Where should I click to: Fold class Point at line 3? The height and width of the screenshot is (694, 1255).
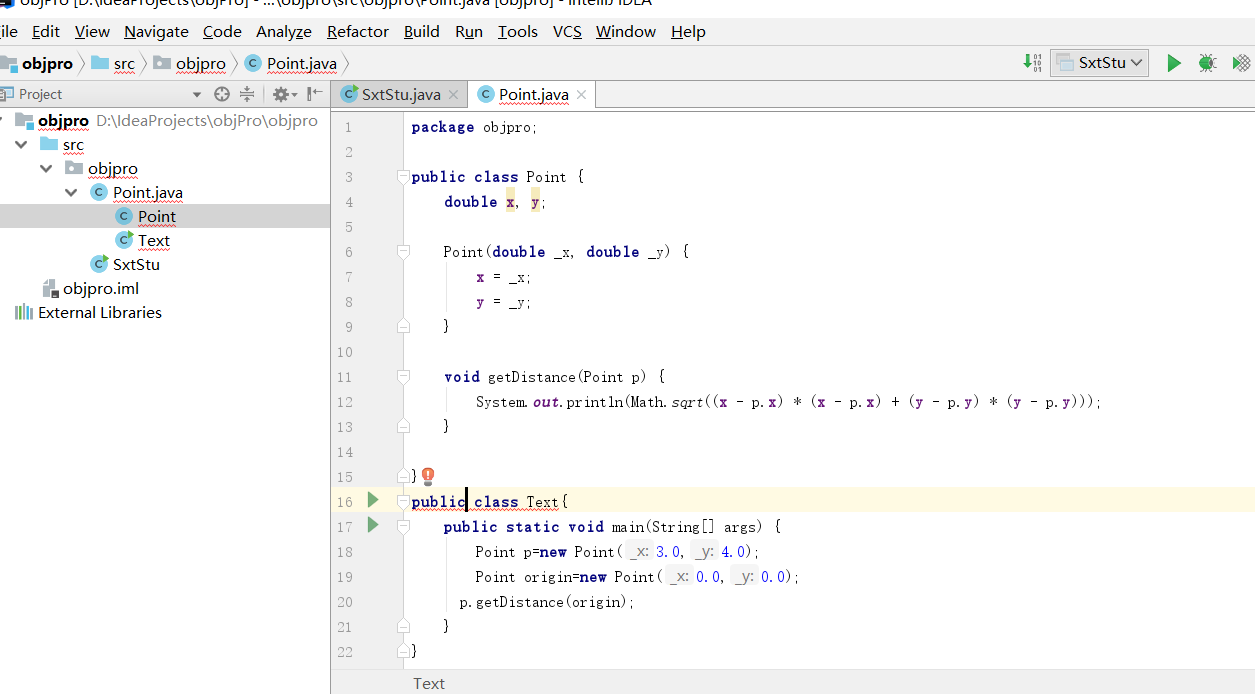[403, 177]
